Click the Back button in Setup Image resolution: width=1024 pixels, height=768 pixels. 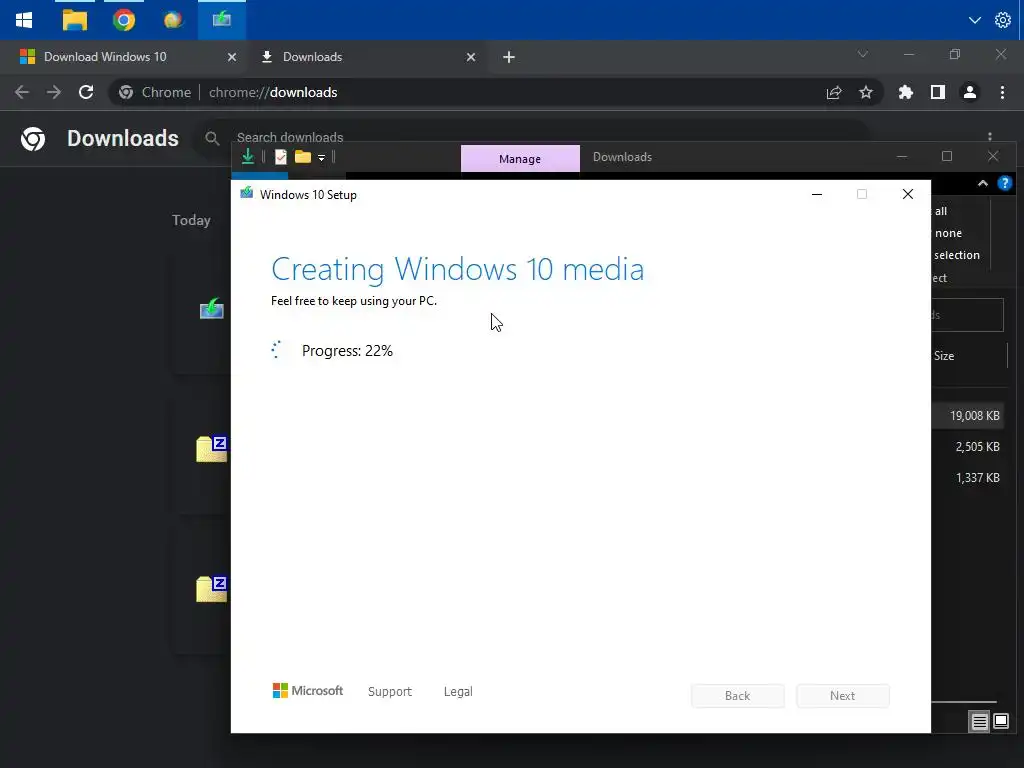737,696
